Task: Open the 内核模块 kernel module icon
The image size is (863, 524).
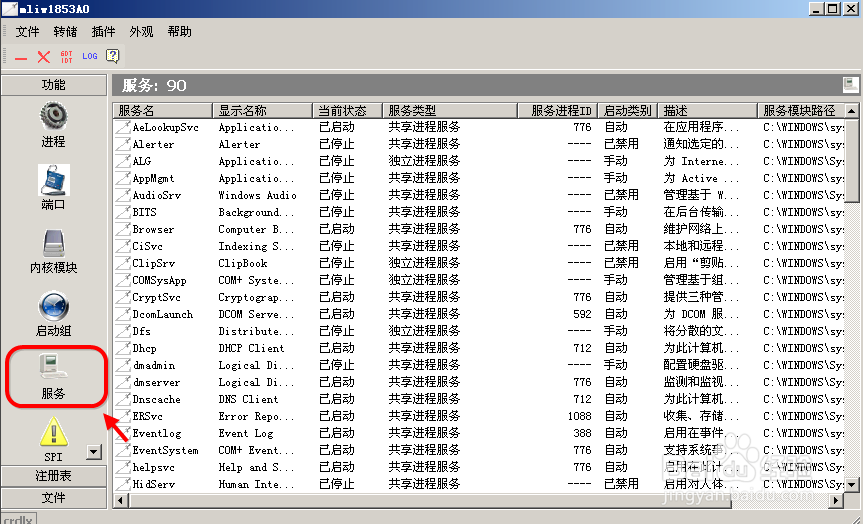Action: (x=53, y=243)
